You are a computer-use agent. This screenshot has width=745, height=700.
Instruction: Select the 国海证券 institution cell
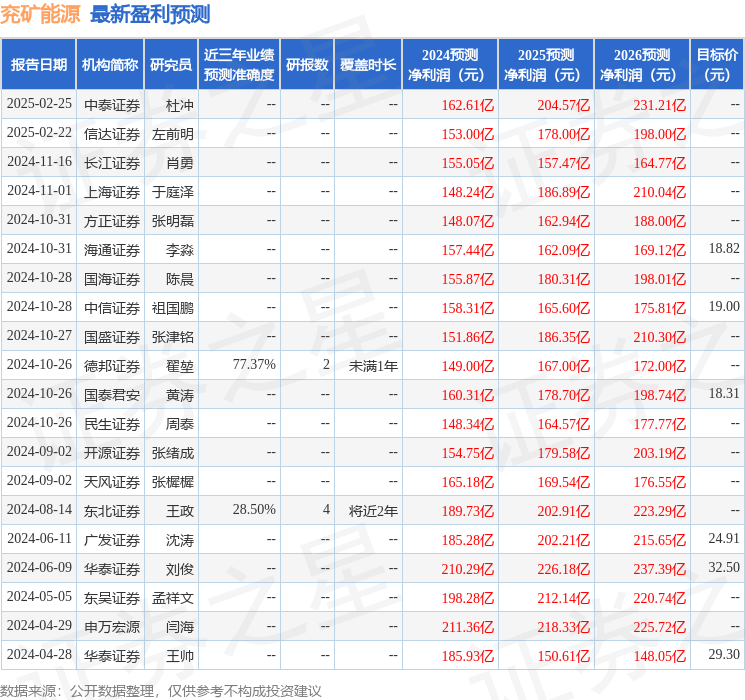pos(112,279)
